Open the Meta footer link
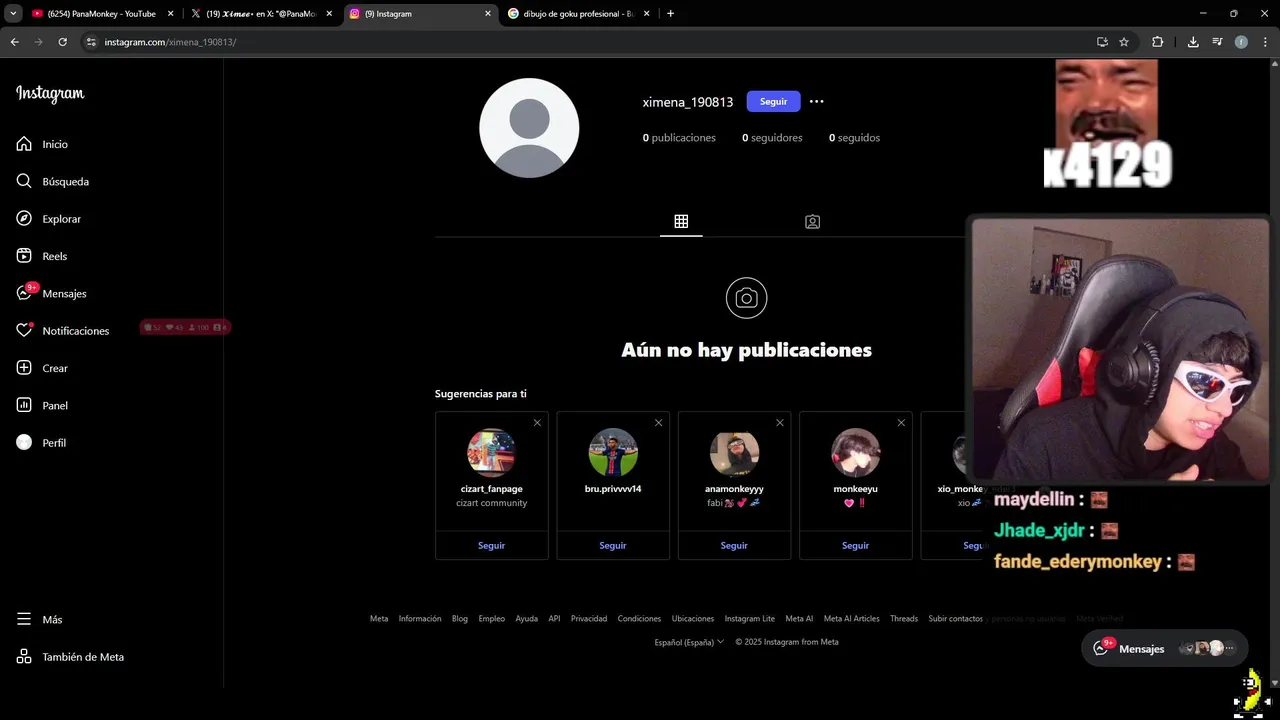The width and height of the screenshot is (1280, 720). 379,618
